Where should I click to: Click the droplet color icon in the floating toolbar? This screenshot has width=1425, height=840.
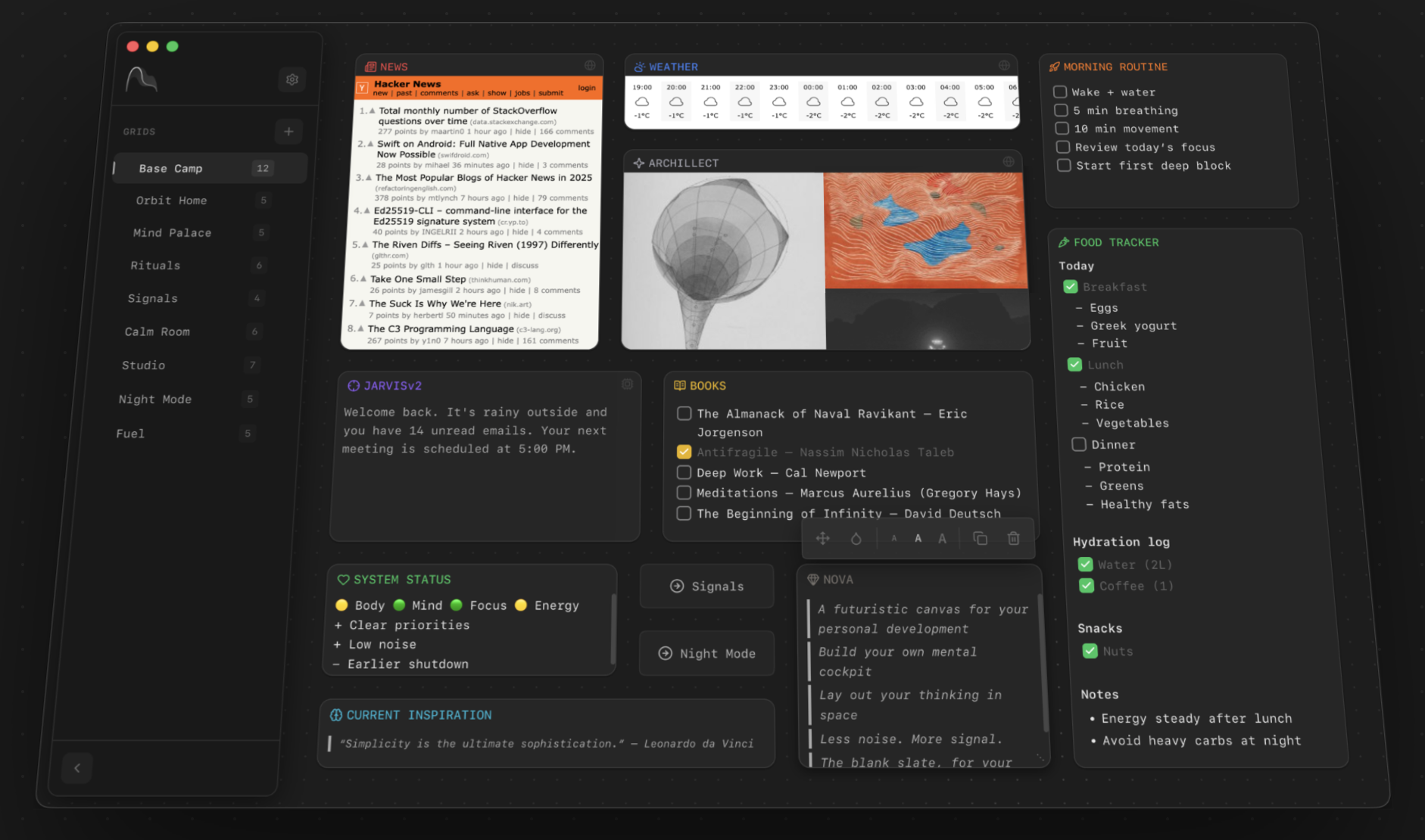tap(856, 538)
